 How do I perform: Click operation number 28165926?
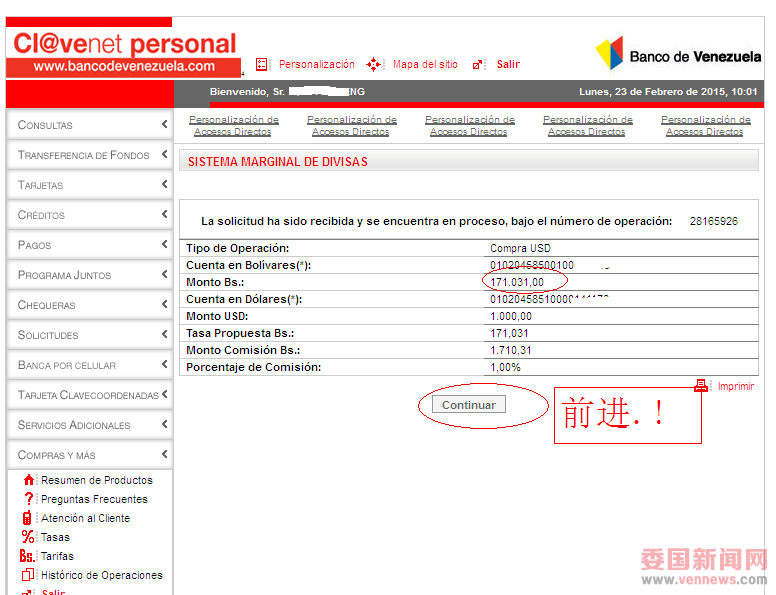pos(714,221)
